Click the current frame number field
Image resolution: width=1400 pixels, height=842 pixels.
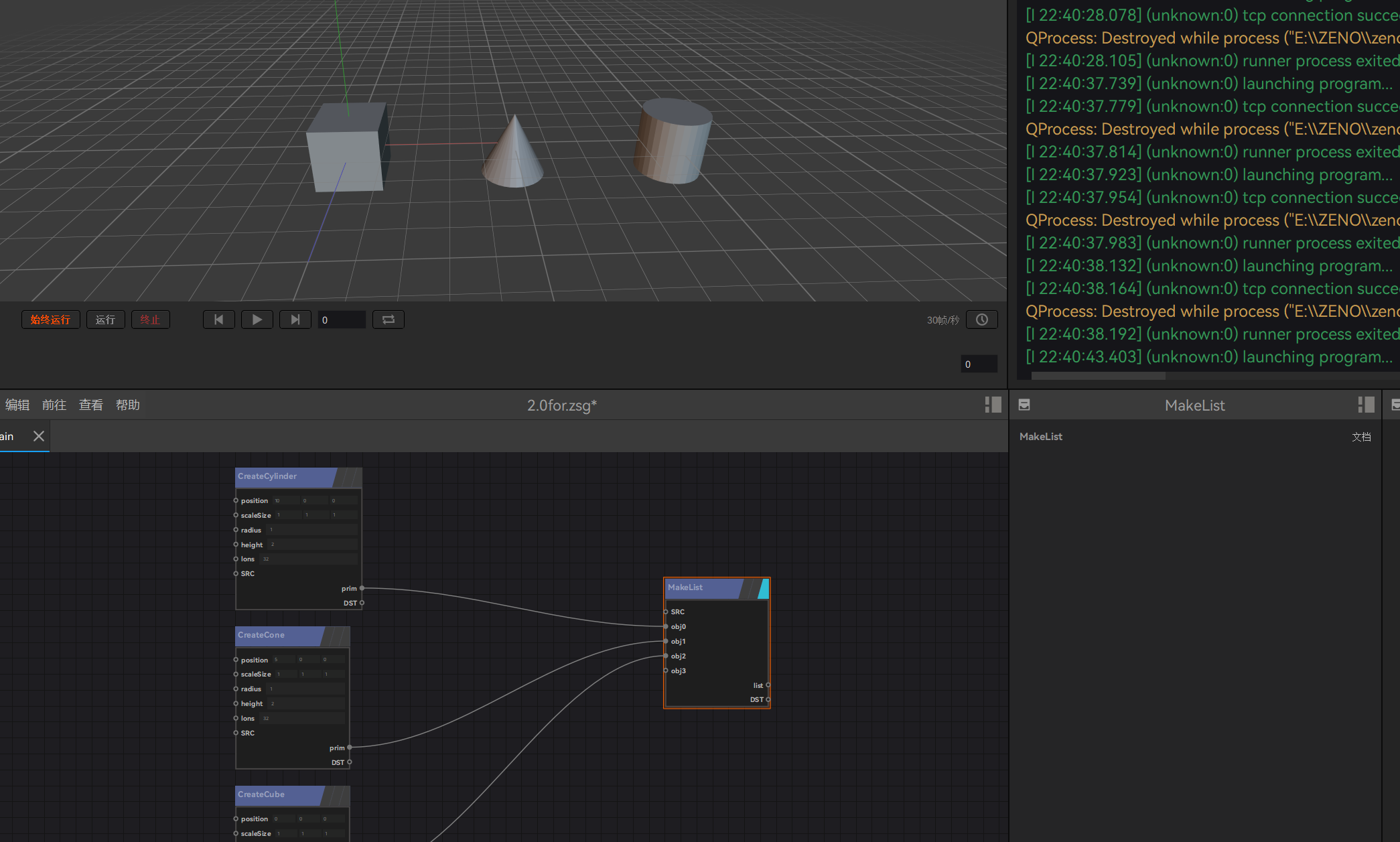click(342, 320)
